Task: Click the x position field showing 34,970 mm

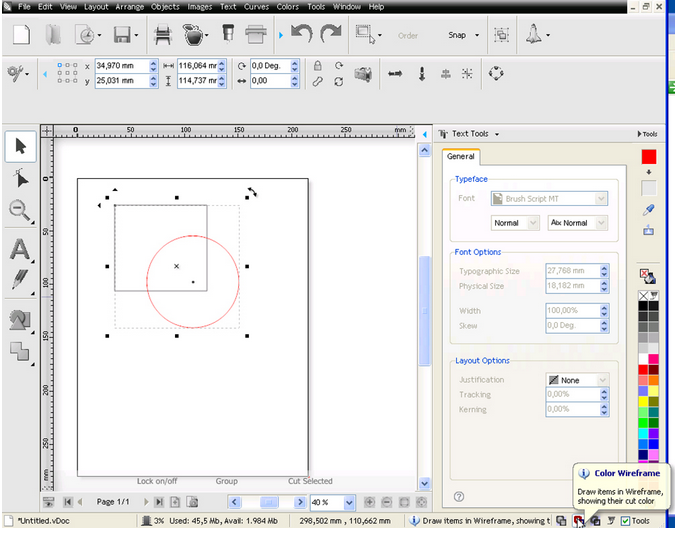Action: pyautogui.click(x=122, y=66)
